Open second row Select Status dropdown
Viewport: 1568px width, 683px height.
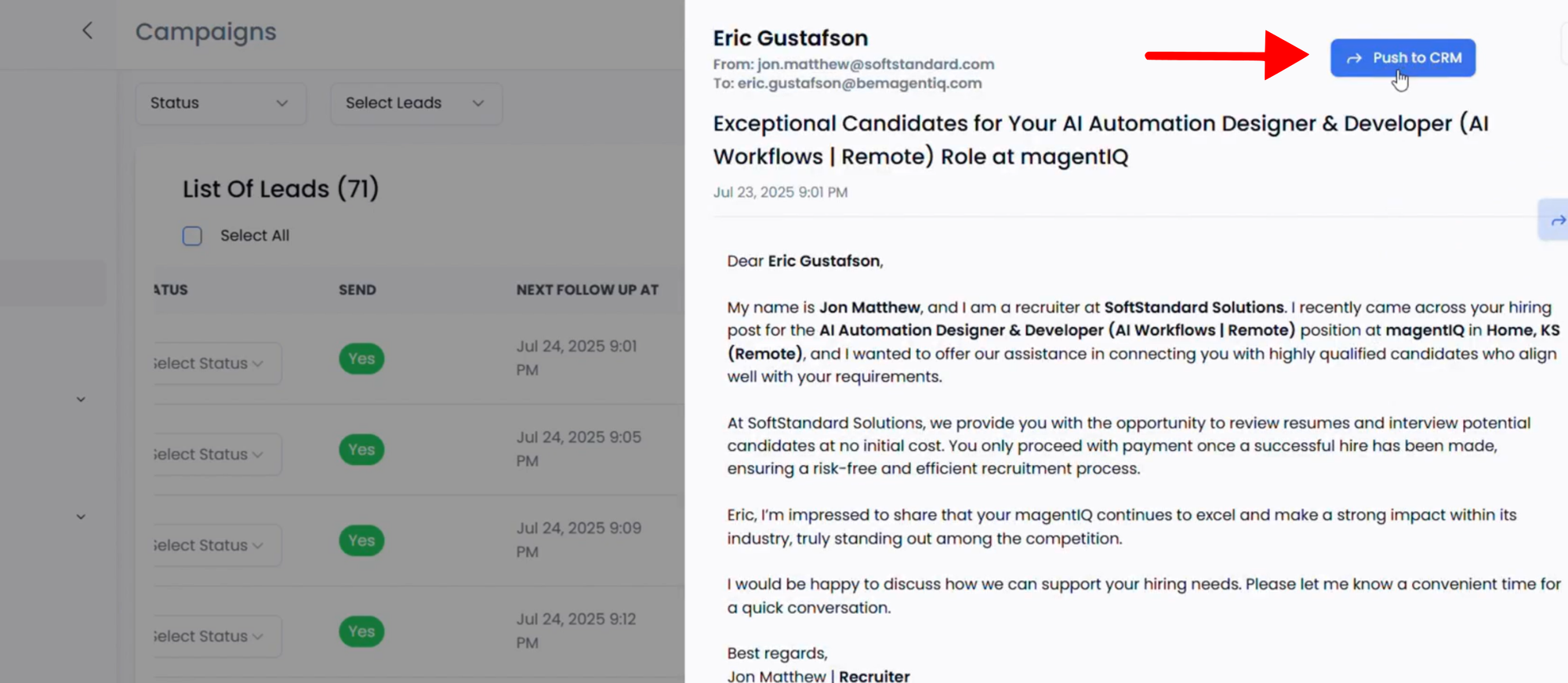click(212, 455)
